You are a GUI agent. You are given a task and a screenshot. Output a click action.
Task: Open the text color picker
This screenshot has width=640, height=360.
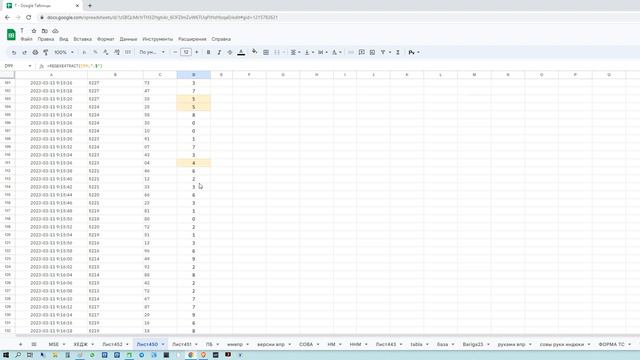[x=241, y=52]
